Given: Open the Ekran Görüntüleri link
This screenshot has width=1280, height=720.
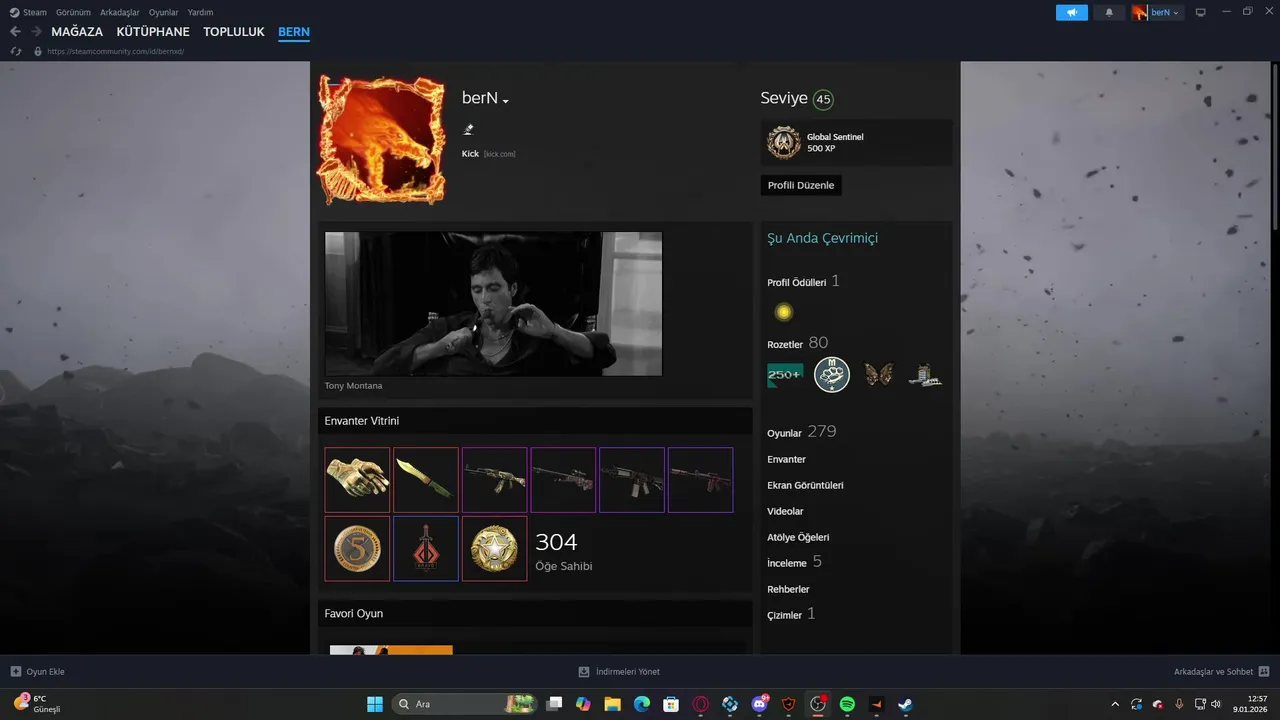Looking at the screenshot, I should tap(805, 485).
